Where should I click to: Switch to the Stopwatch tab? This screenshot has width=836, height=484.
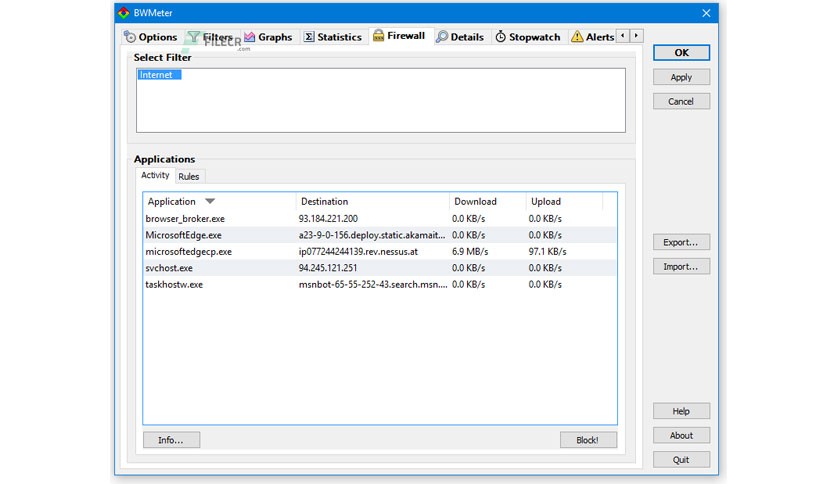click(528, 37)
